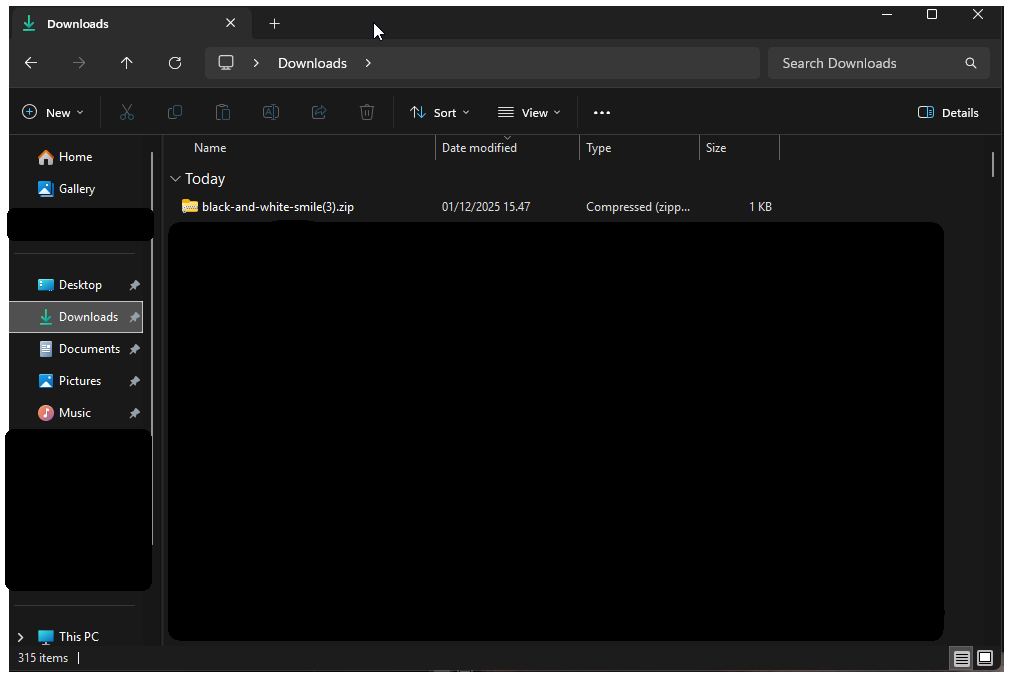Click the Share icon in toolbar
The height and width of the screenshot is (682, 1016).
click(x=319, y=113)
